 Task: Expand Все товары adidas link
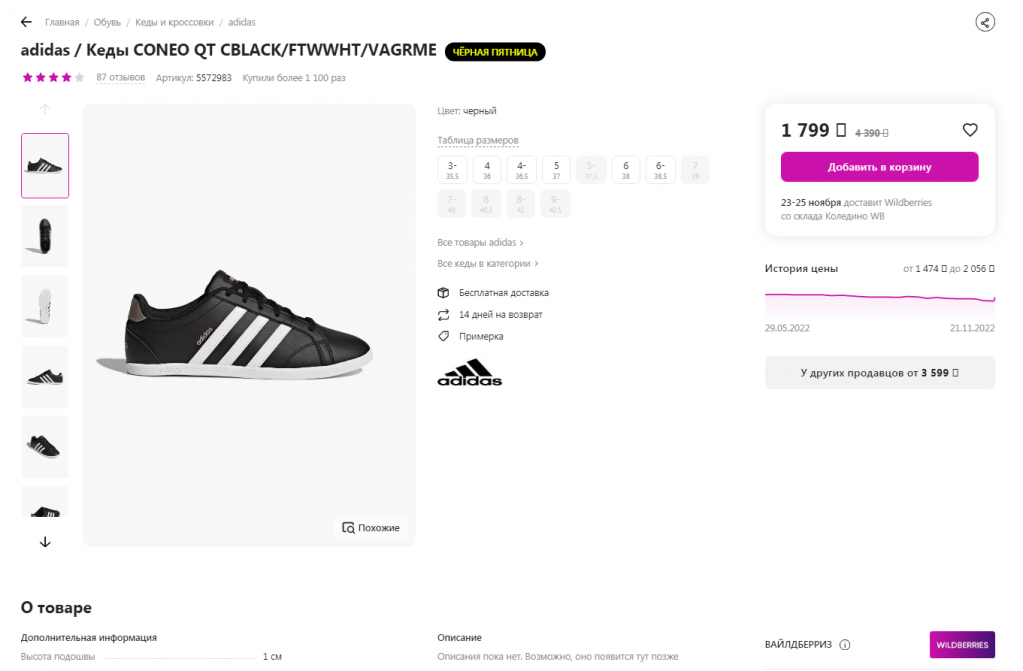point(480,243)
